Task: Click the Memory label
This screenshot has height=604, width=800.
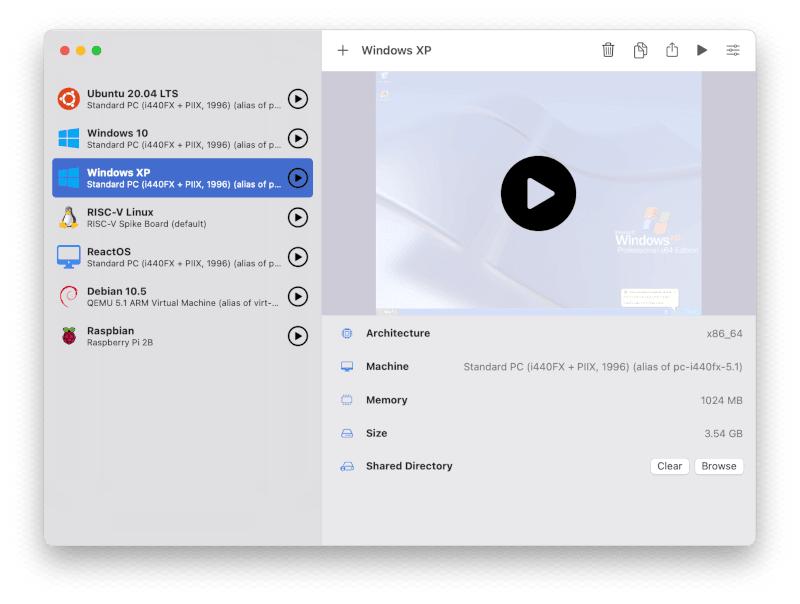Action: 387,400
